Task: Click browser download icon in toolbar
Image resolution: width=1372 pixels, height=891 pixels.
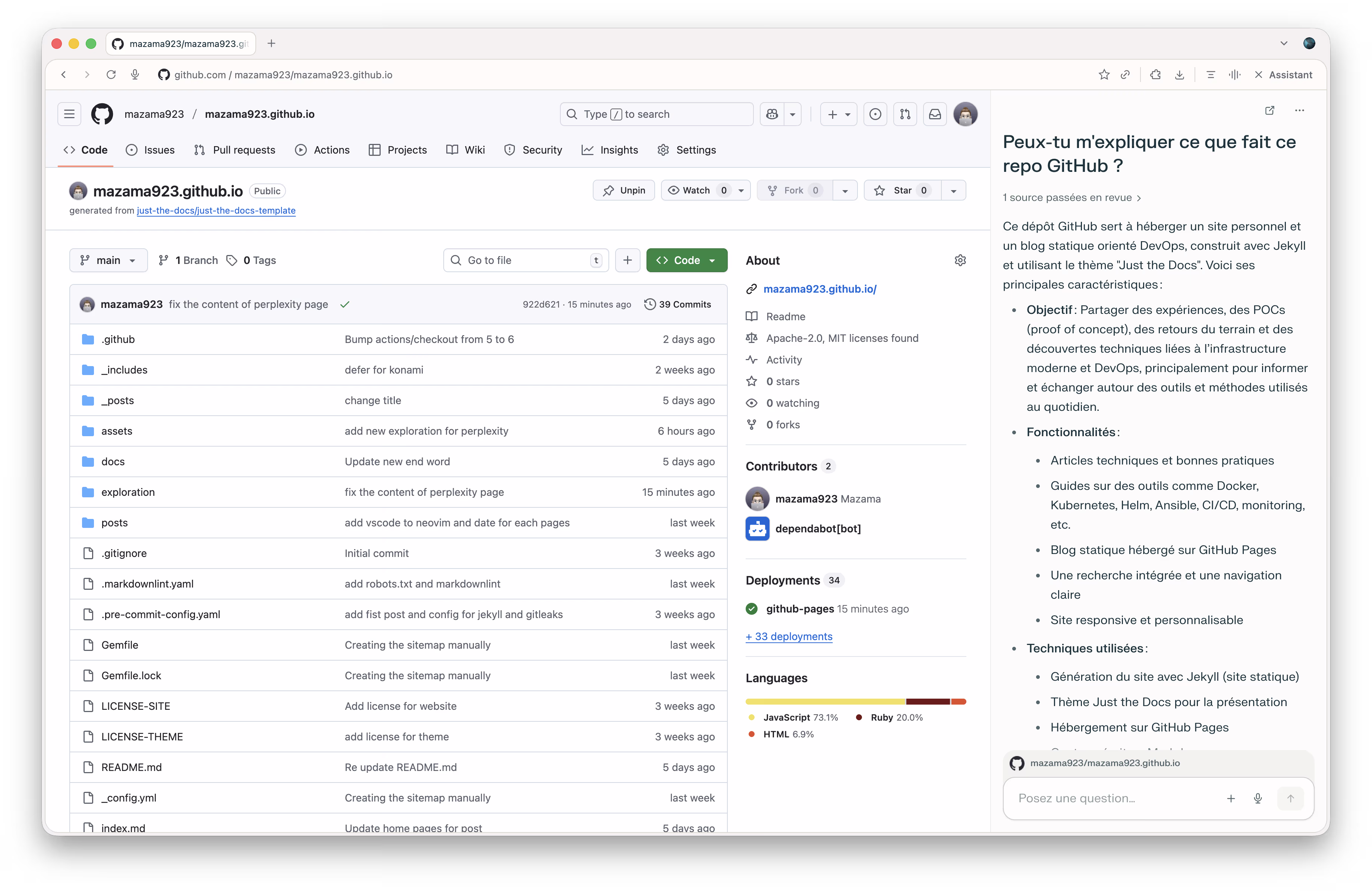Action: tap(1180, 75)
